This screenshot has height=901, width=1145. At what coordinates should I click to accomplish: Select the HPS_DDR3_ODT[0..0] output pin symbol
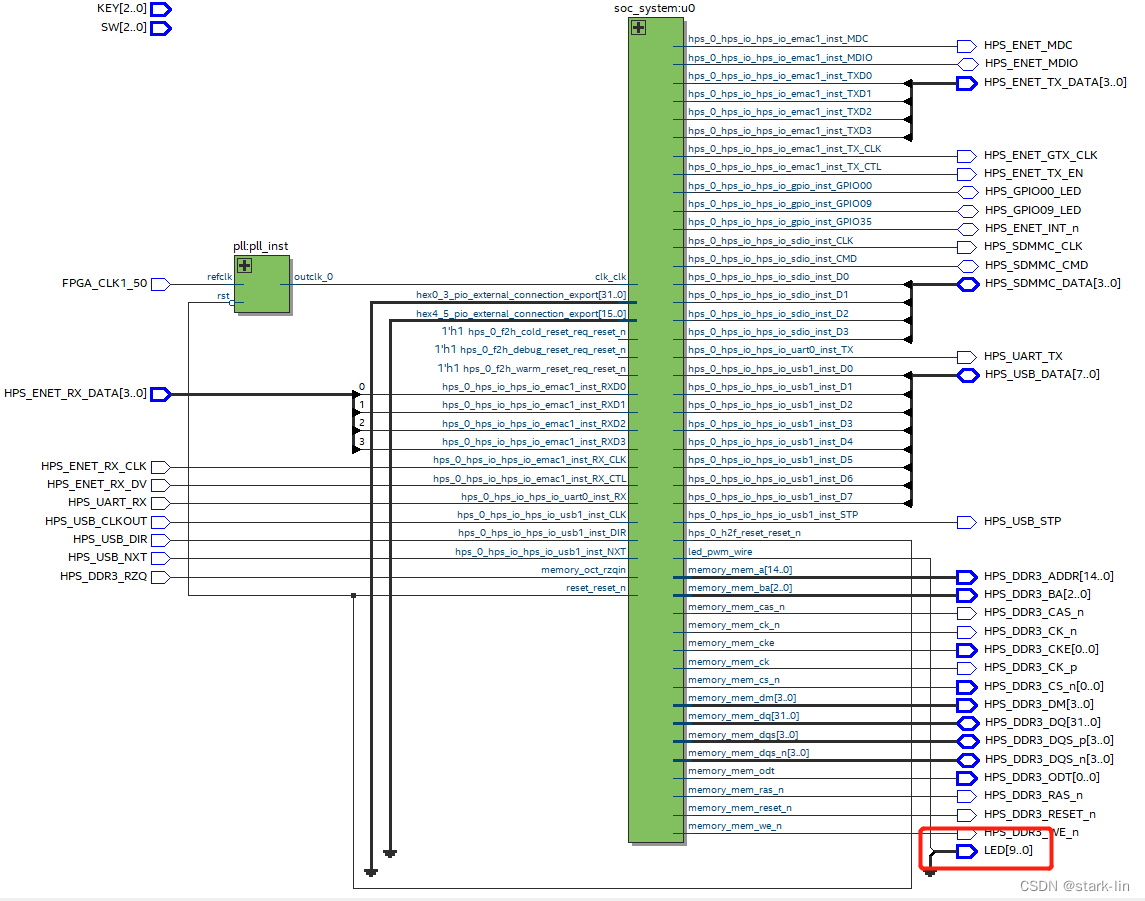[967, 778]
